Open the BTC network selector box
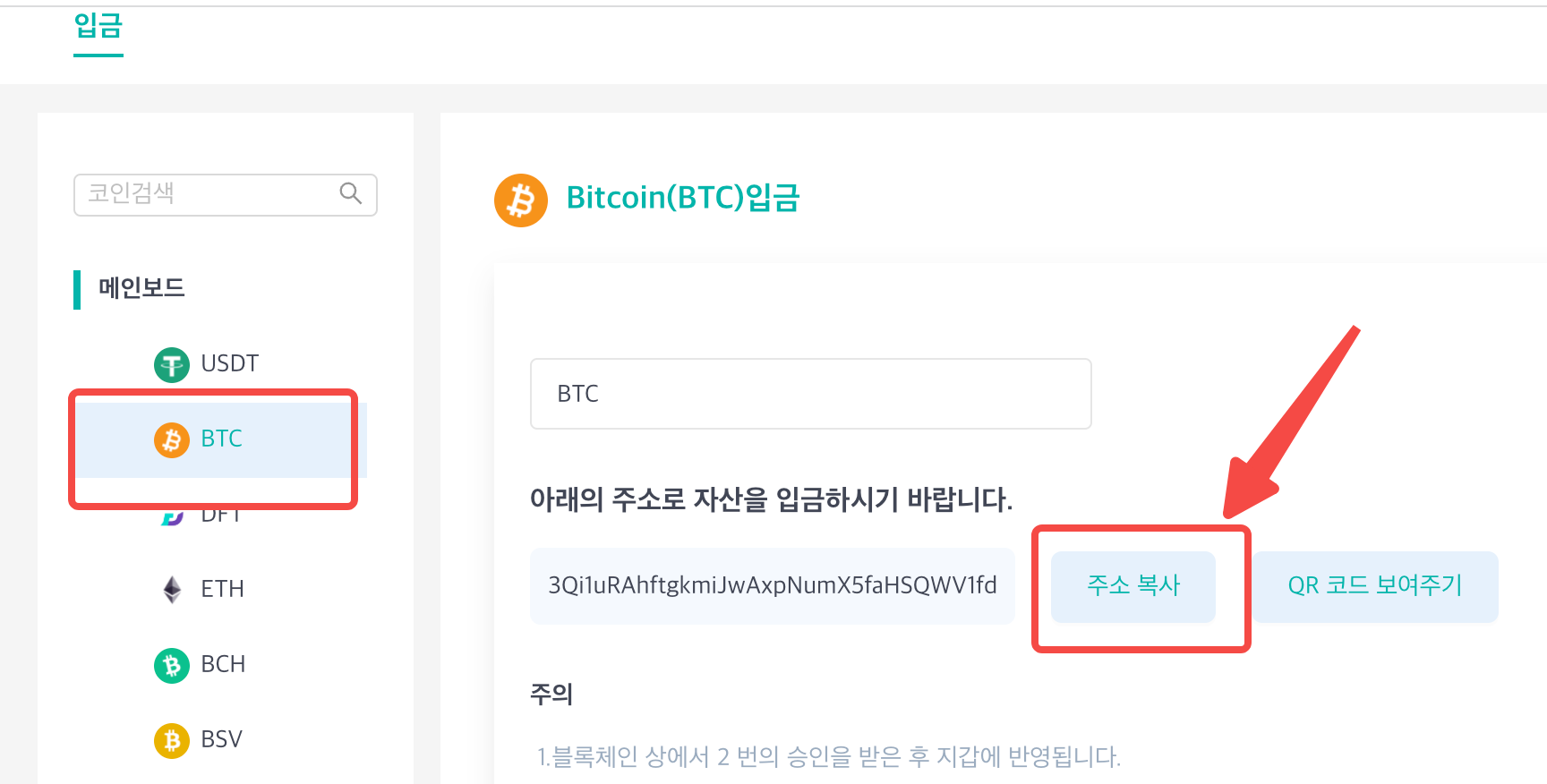This screenshot has height=784, width=1547. pos(811,394)
